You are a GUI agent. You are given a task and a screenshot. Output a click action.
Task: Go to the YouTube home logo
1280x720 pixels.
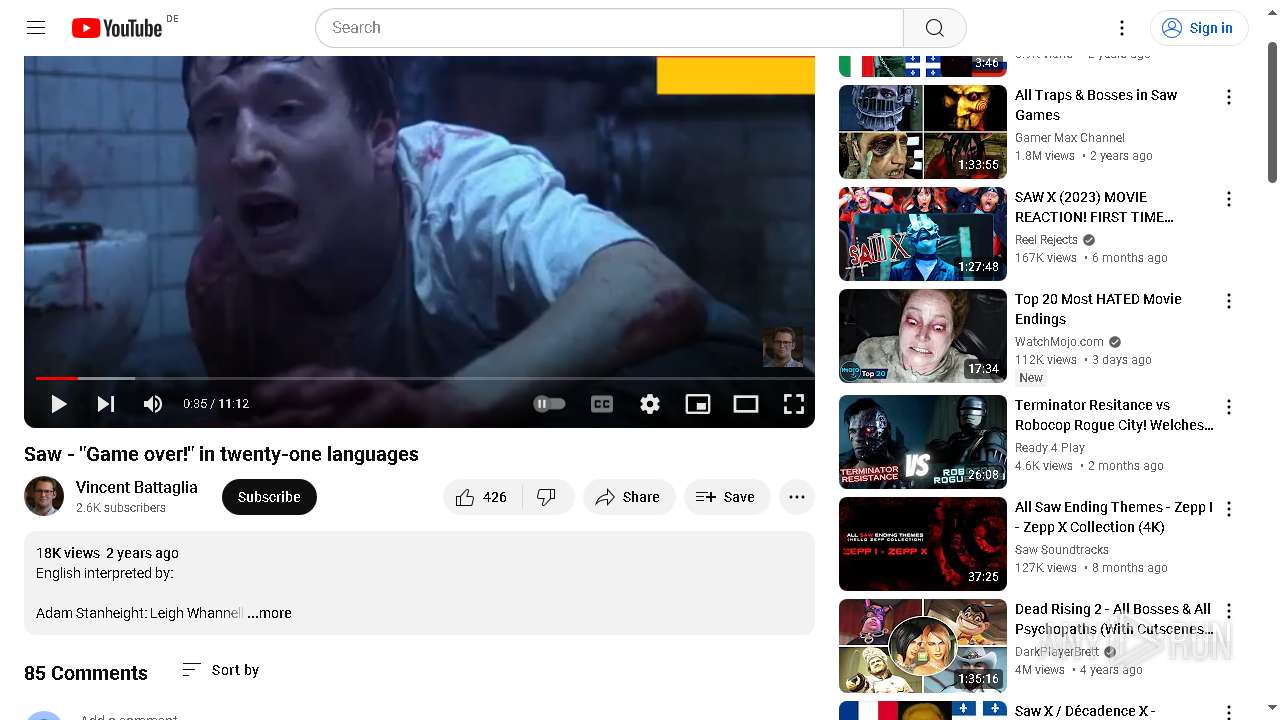(x=117, y=28)
